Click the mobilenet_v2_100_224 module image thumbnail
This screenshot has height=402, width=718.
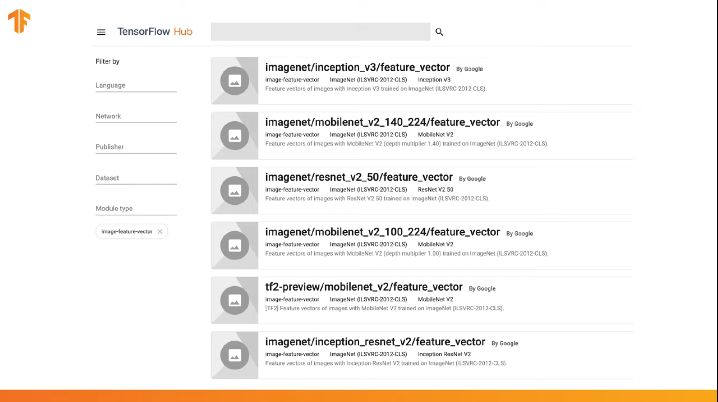(234, 245)
